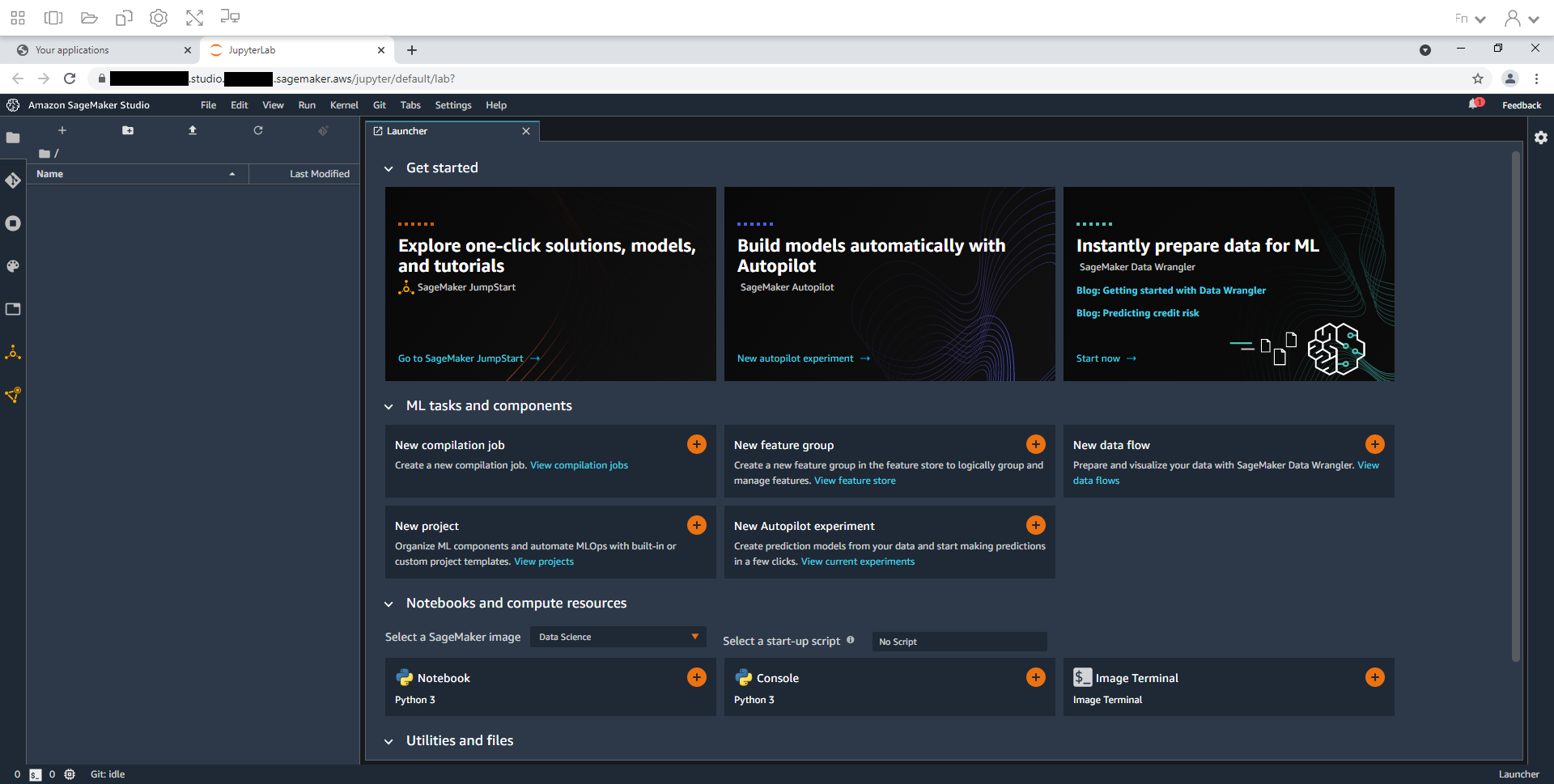Open the user profile dropdown in the streaming toolbar
The image size is (1554, 784).
coord(1521,19)
